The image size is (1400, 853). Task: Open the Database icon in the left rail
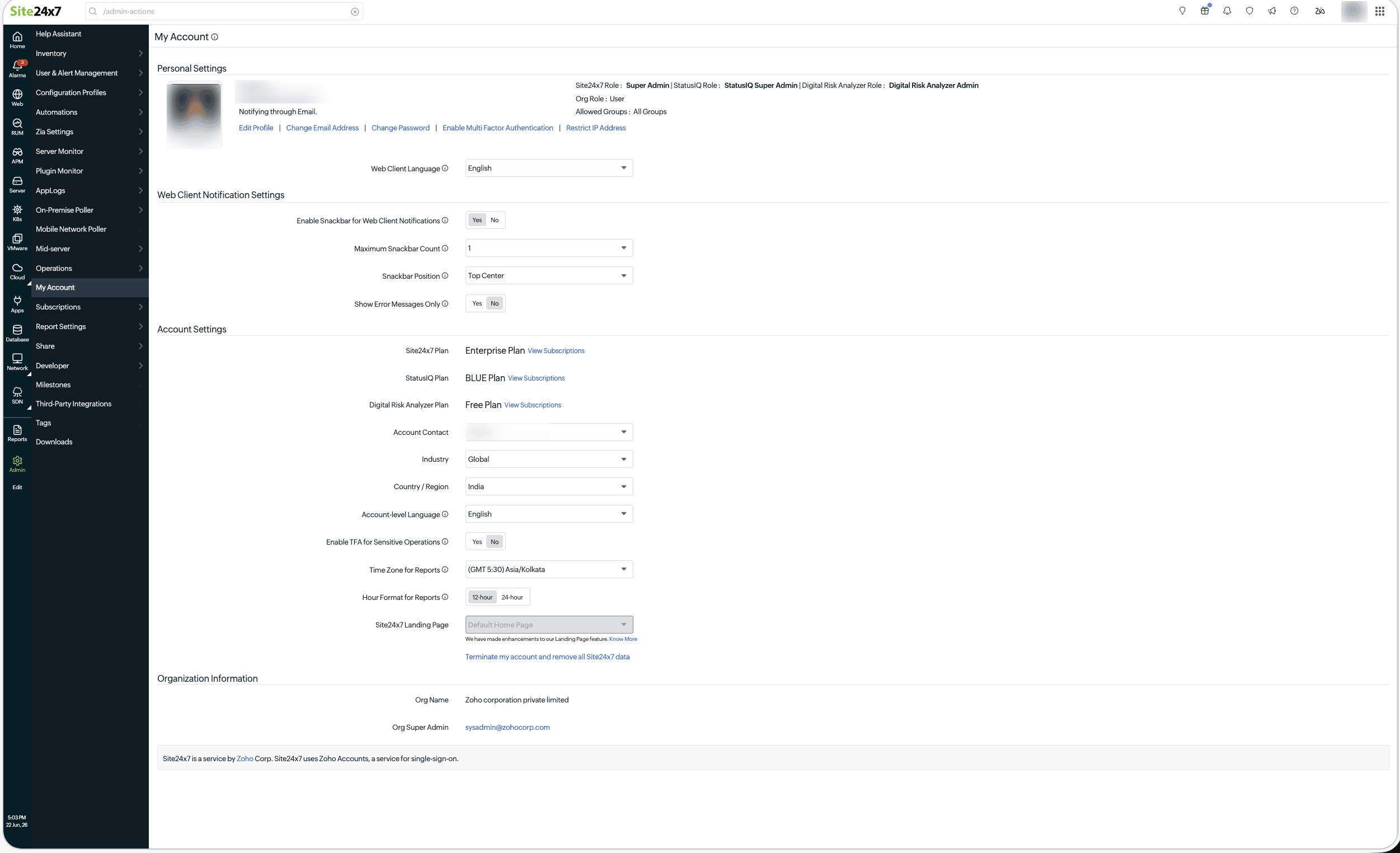(17, 333)
